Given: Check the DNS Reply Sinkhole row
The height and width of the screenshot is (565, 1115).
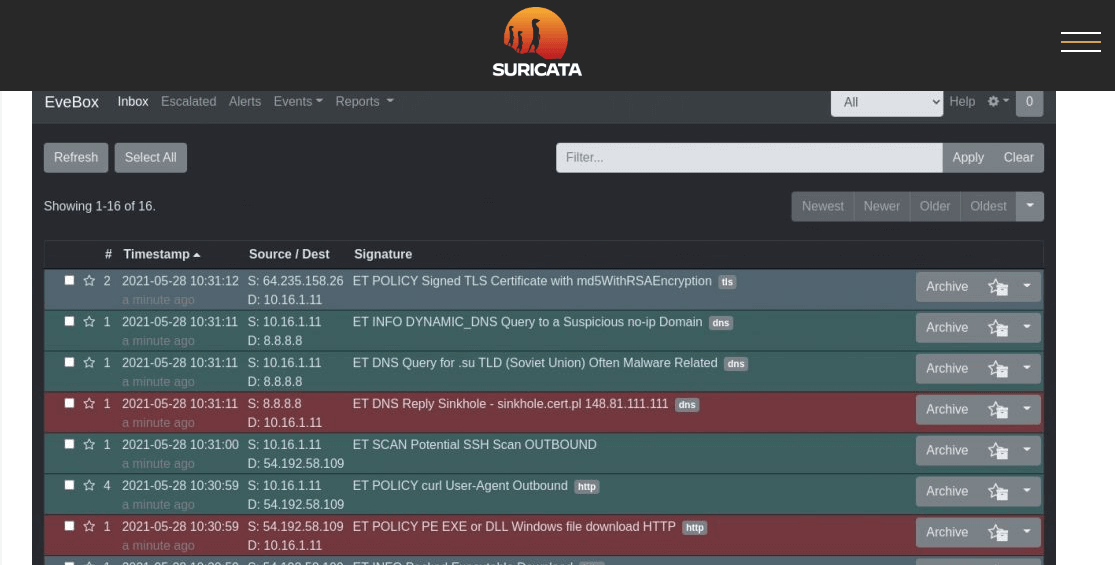Looking at the screenshot, I should tap(69, 403).
